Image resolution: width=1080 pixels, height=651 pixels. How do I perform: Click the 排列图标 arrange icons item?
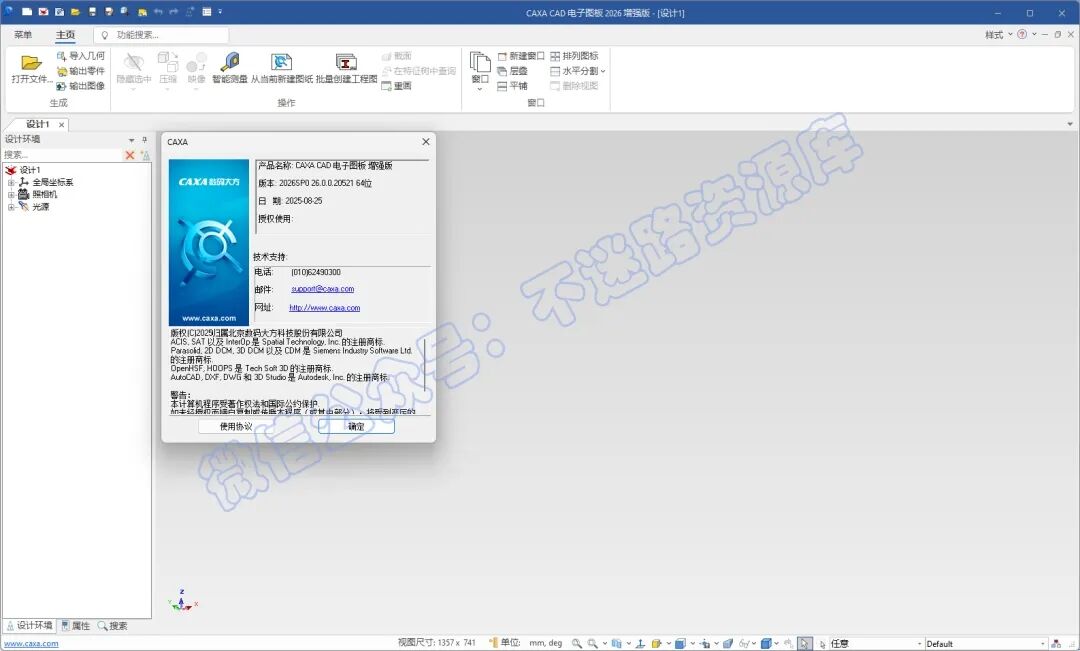click(574, 56)
